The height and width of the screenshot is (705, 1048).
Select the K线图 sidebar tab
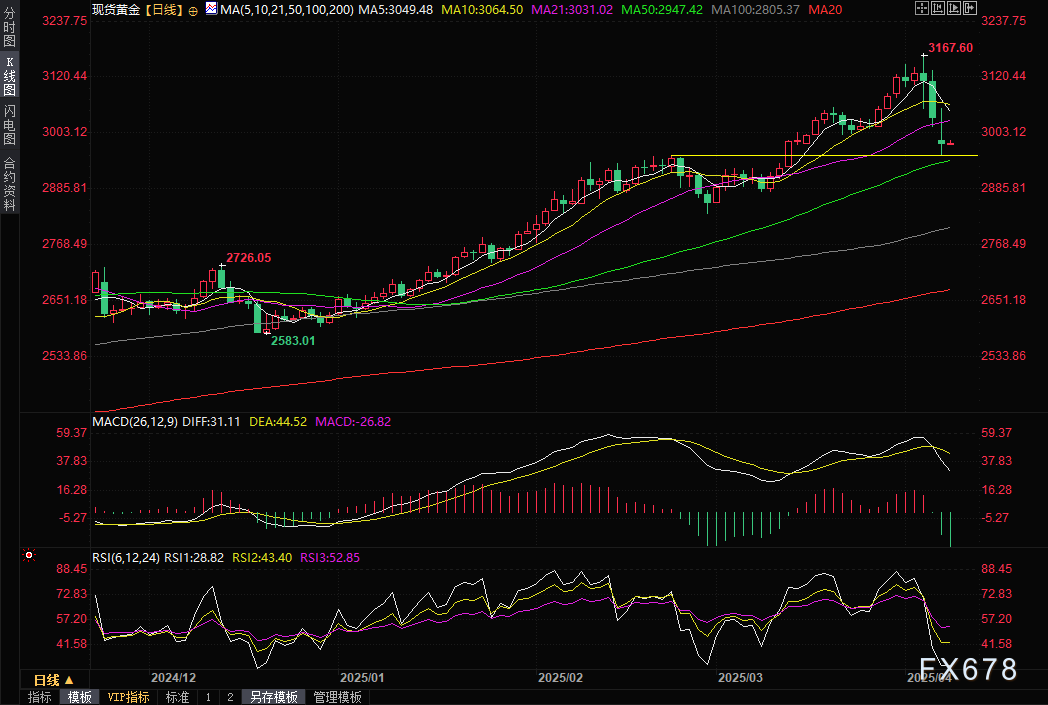coord(10,75)
